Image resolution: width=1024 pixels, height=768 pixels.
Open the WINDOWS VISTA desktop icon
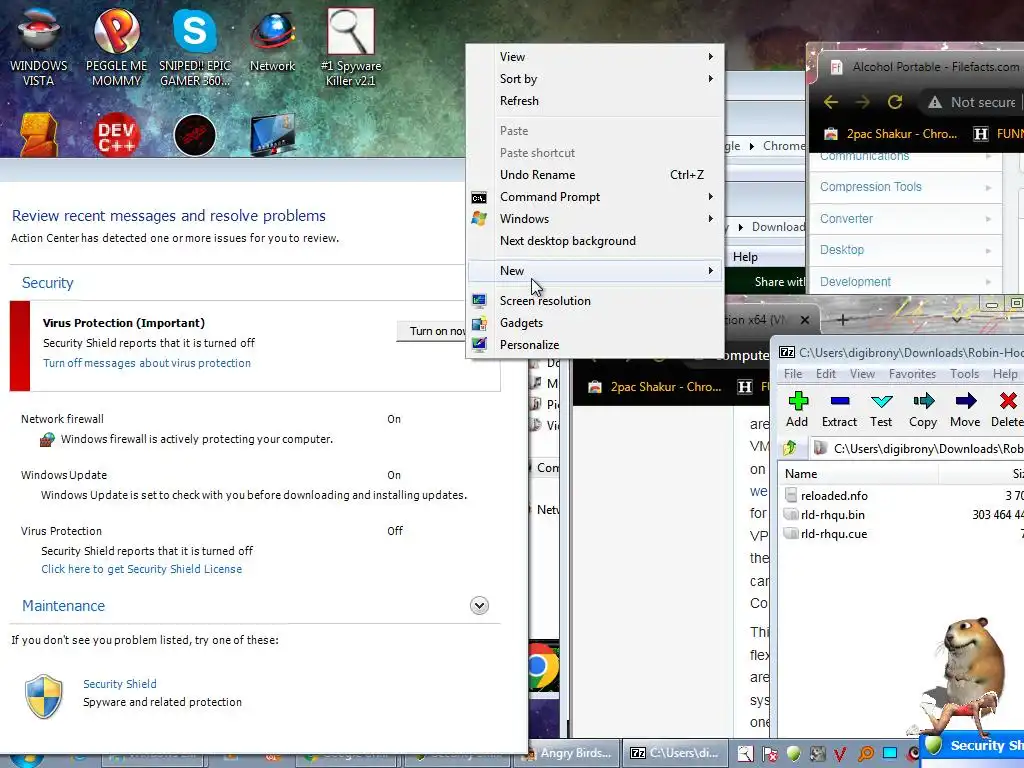pos(38,47)
